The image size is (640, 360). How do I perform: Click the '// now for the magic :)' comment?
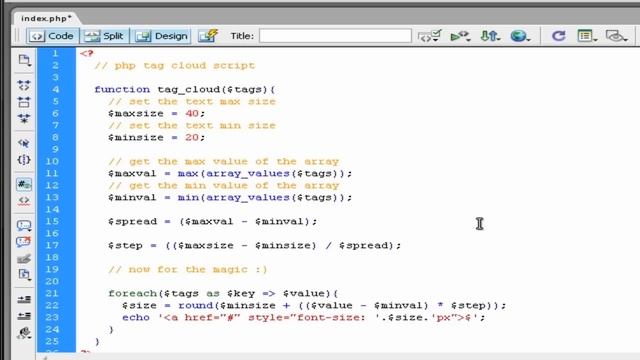point(188,270)
